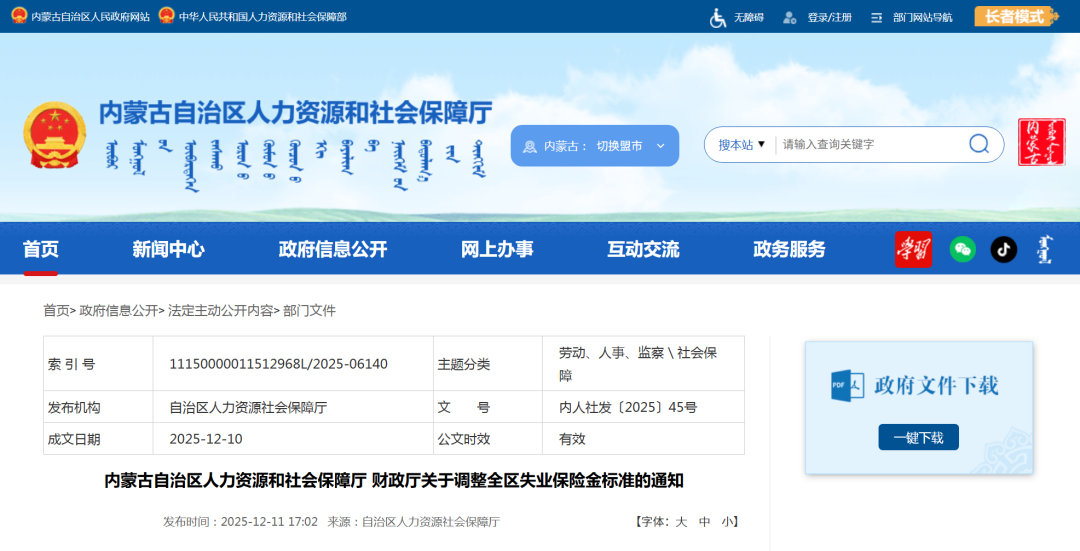Go to 首页 in main navigation
1080x551 pixels.
click(41, 249)
